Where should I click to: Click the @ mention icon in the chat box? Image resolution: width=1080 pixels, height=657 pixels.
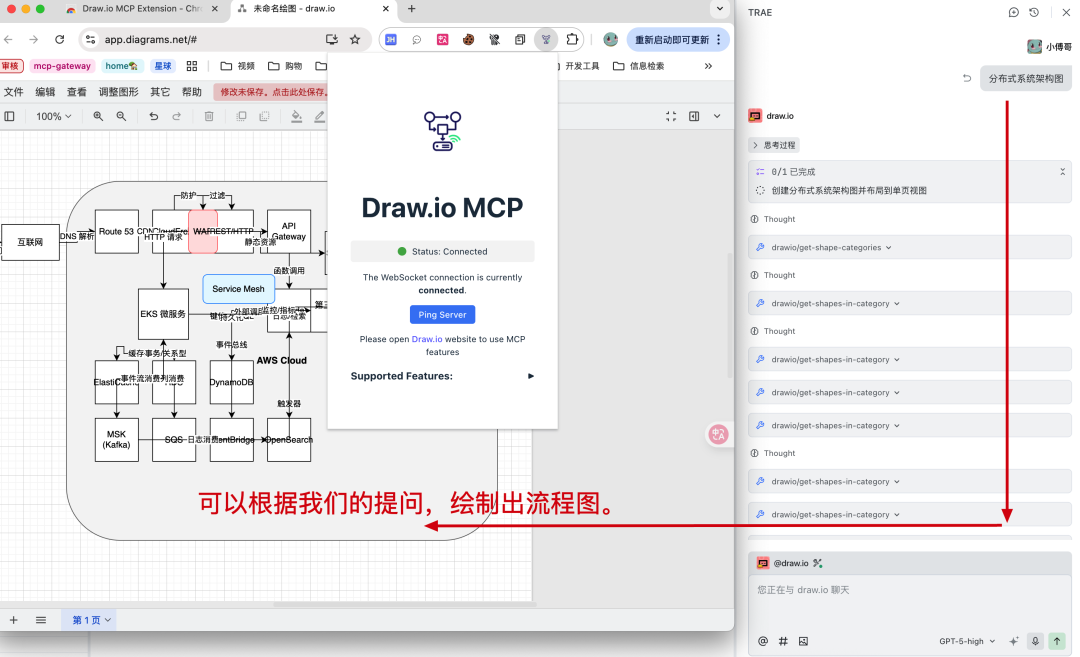761,641
